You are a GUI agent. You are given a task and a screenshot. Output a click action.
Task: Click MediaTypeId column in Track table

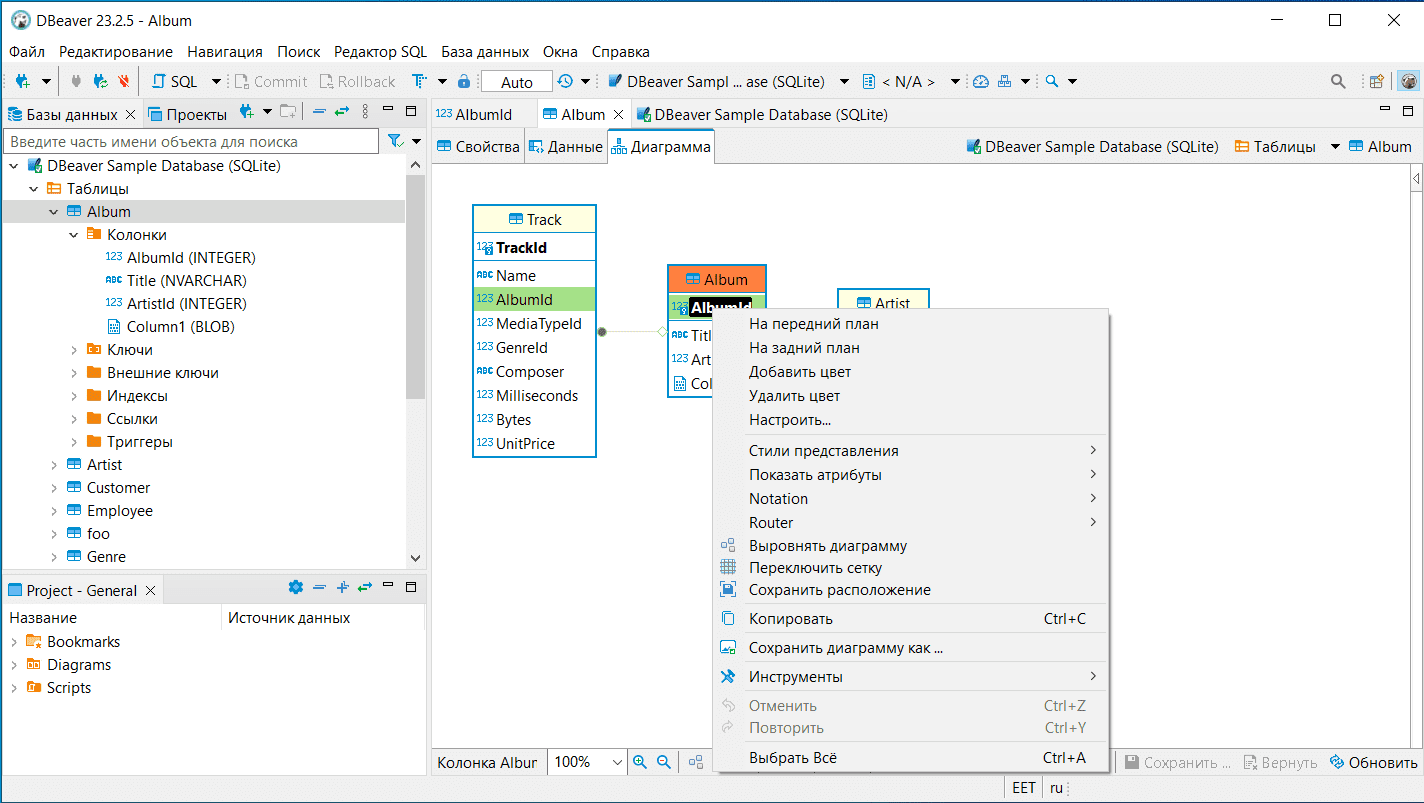click(x=534, y=324)
